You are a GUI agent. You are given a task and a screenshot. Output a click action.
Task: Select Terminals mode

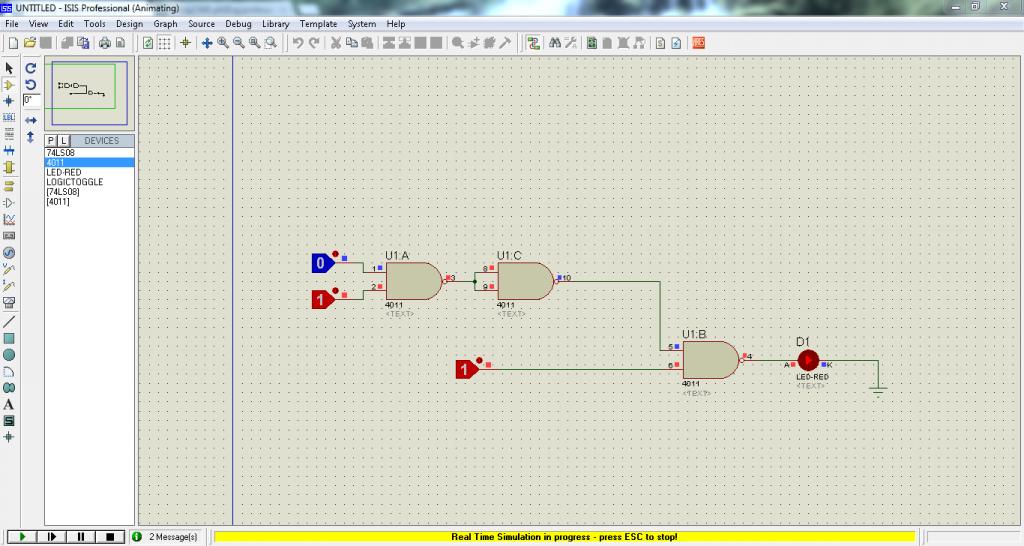9,186
